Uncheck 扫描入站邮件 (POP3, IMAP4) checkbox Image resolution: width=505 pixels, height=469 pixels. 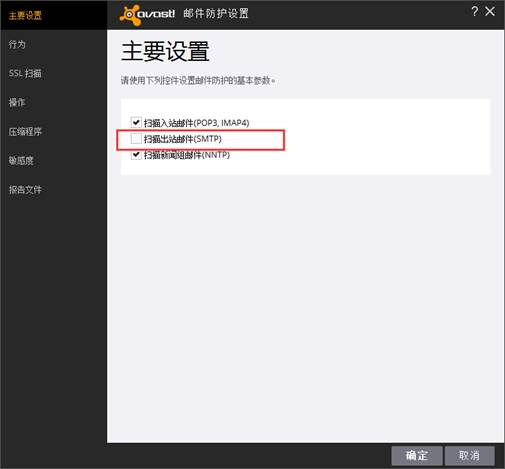tap(136, 122)
